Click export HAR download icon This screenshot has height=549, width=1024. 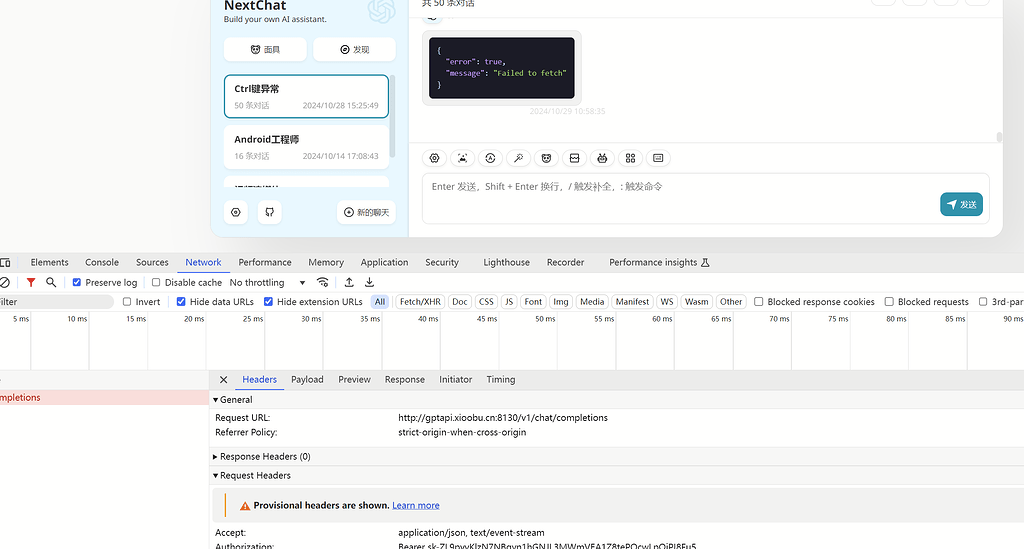369,283
